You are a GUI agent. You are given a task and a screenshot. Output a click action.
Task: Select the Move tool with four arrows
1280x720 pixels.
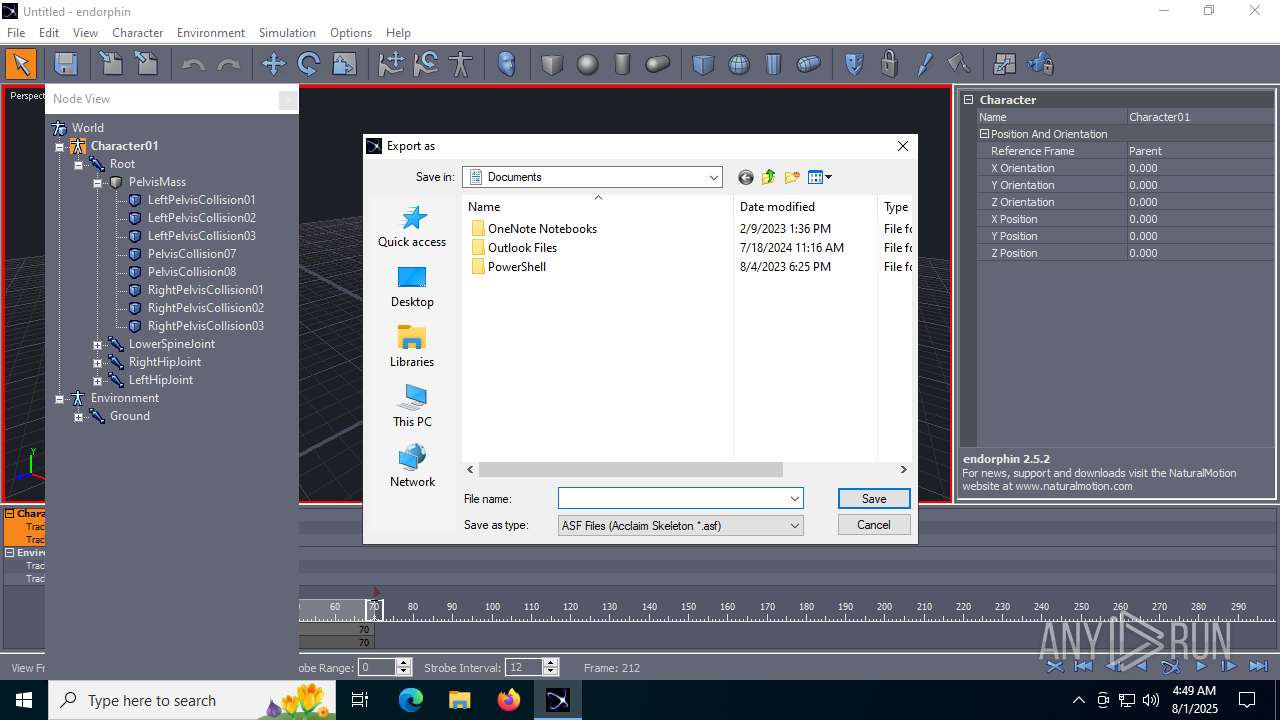pyautogui.click(x=273, y=65)
